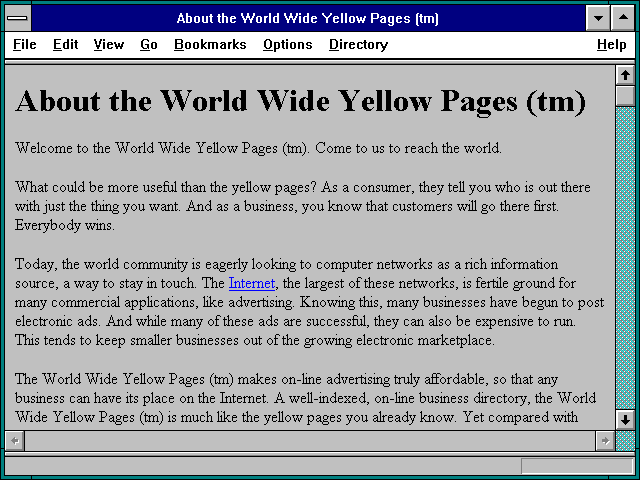Open the View menu
Screen dimensions: 640x480
[109, 44]
